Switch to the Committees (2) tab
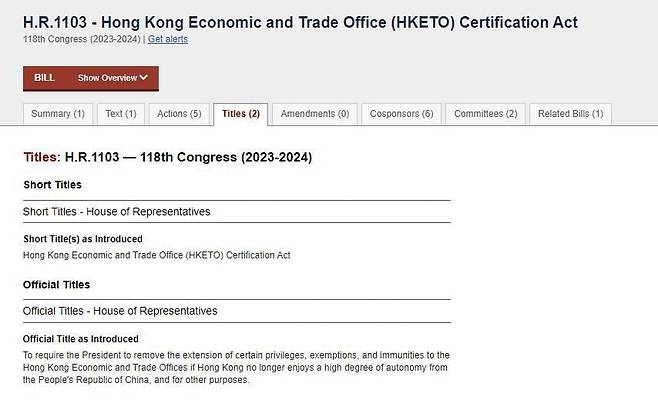The height and width of the screenshot is (403, 658). [x=486, y=114]
